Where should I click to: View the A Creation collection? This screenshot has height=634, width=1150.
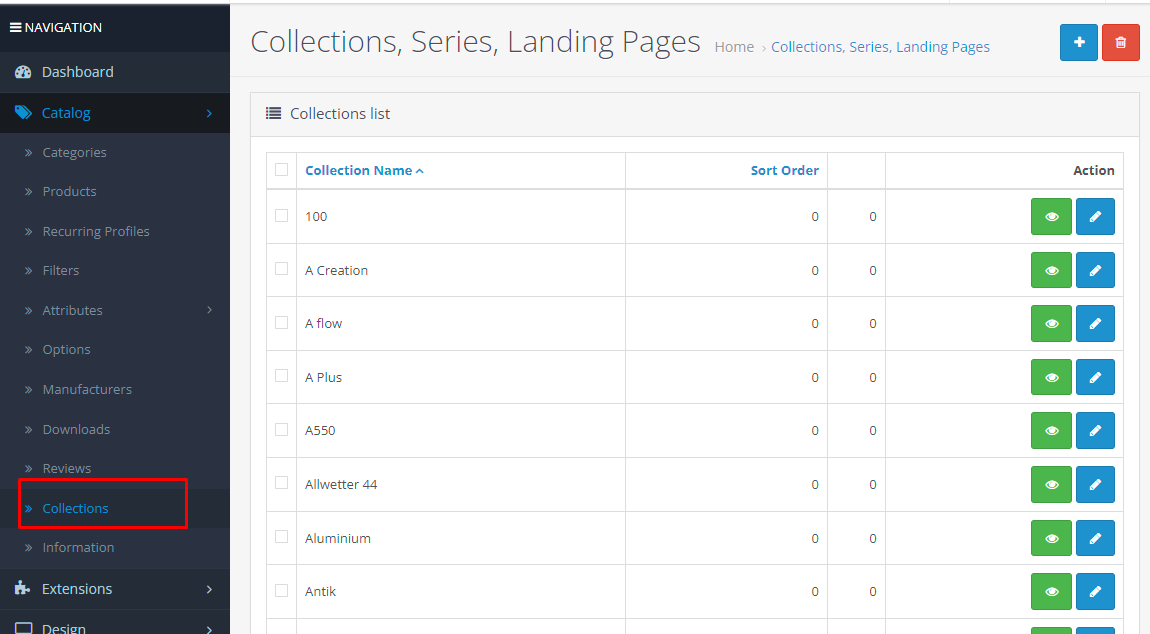(1051, 270)
